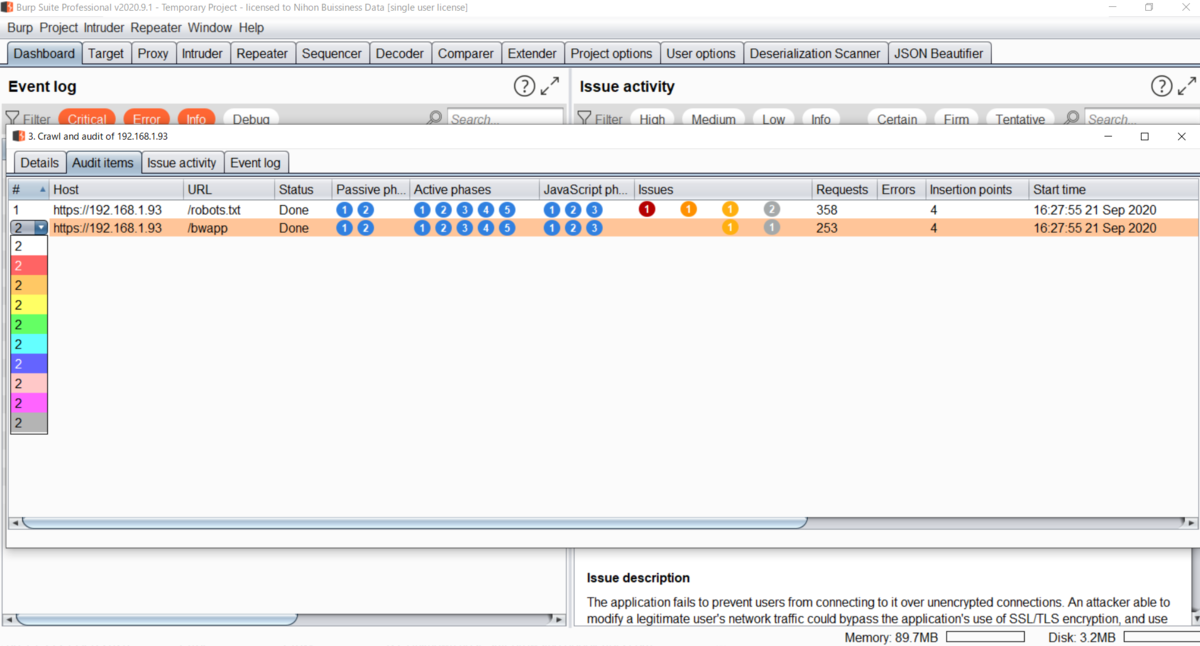Toggle the Debug event log filter
The height and width of the screenshot is (646, 1200).
[251, 119]
